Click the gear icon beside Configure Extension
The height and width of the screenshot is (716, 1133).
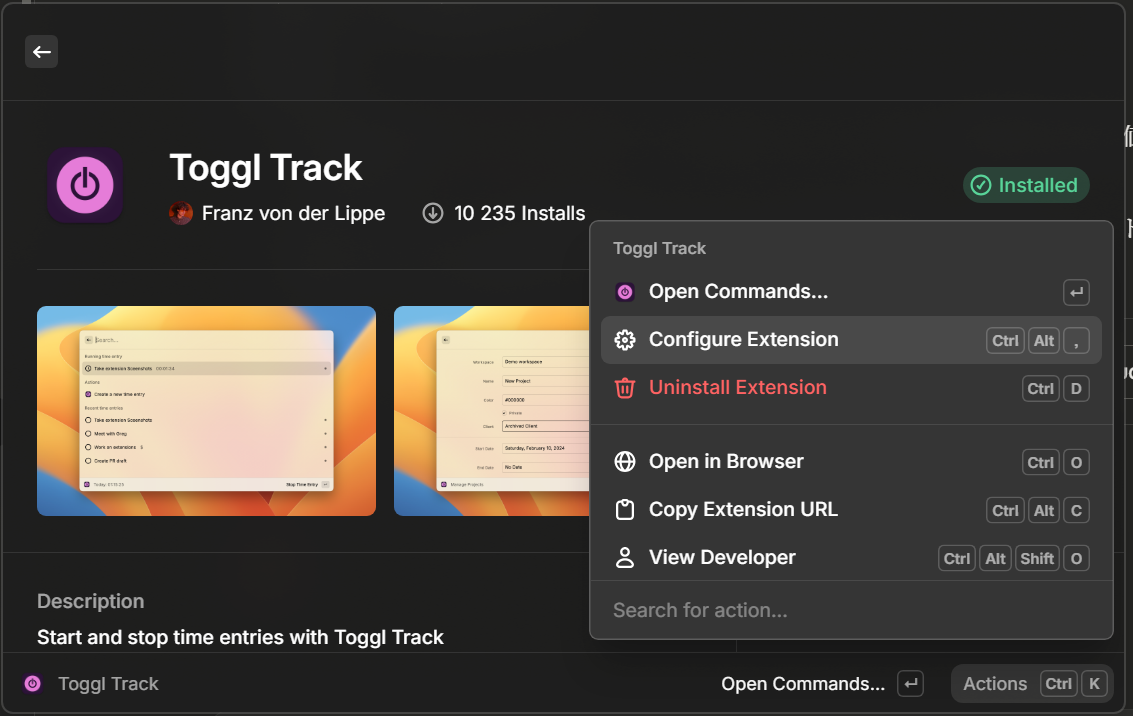(625, 339)
